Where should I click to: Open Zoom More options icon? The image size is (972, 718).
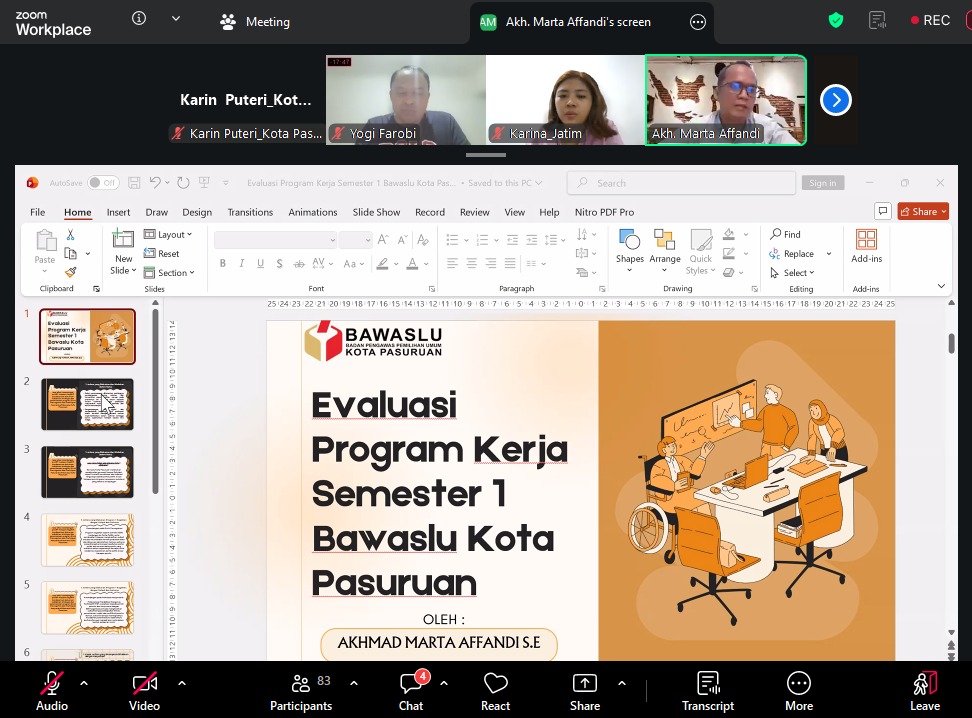pyautogui.click(x=798, y=683)
